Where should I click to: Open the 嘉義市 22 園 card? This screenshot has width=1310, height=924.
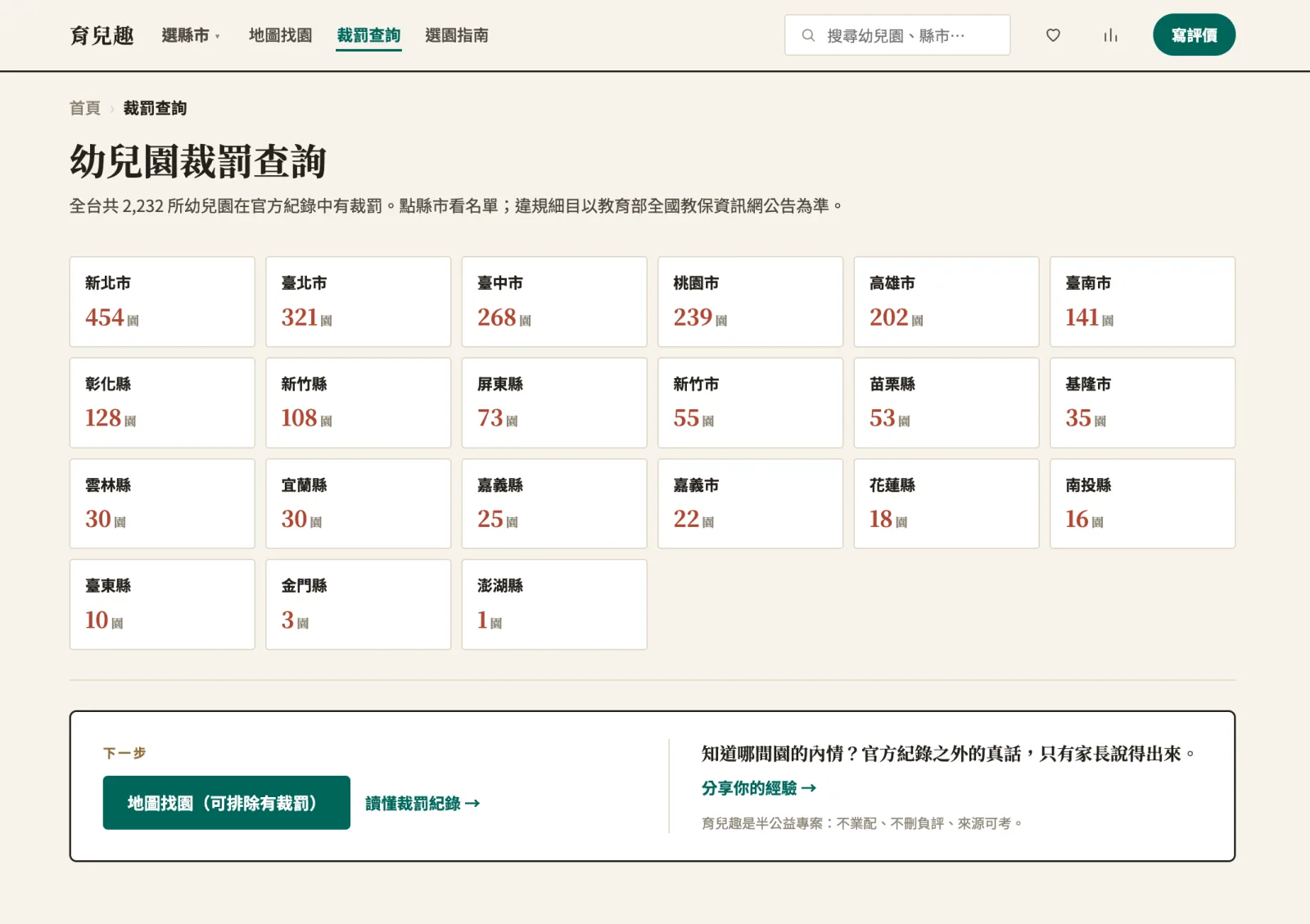tap(750, 503)
